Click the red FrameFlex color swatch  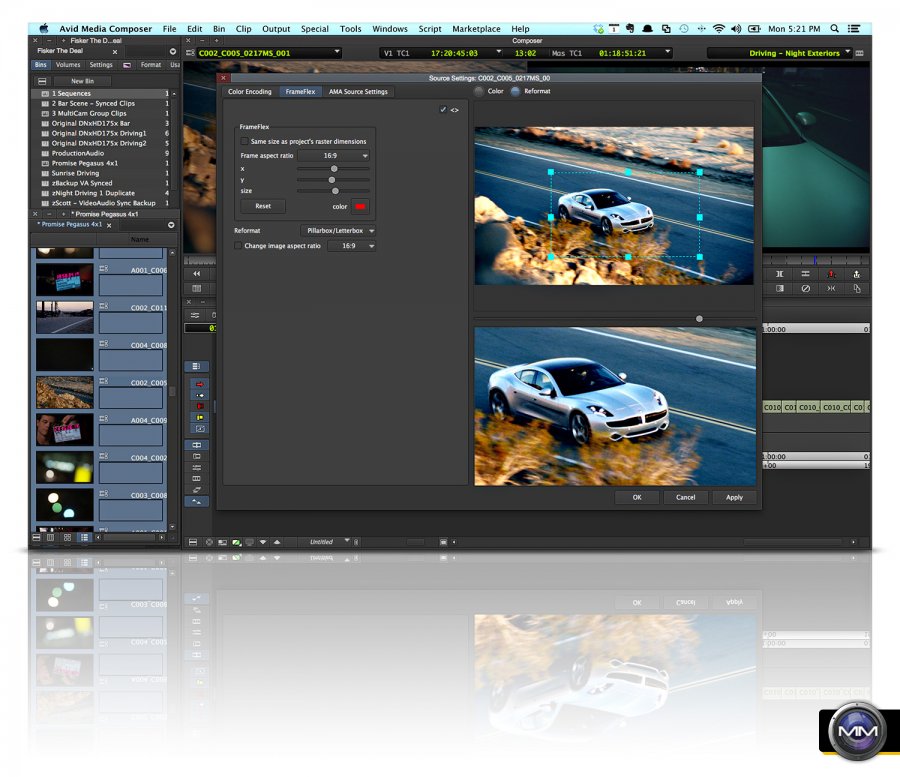click(x=360, y=206)
